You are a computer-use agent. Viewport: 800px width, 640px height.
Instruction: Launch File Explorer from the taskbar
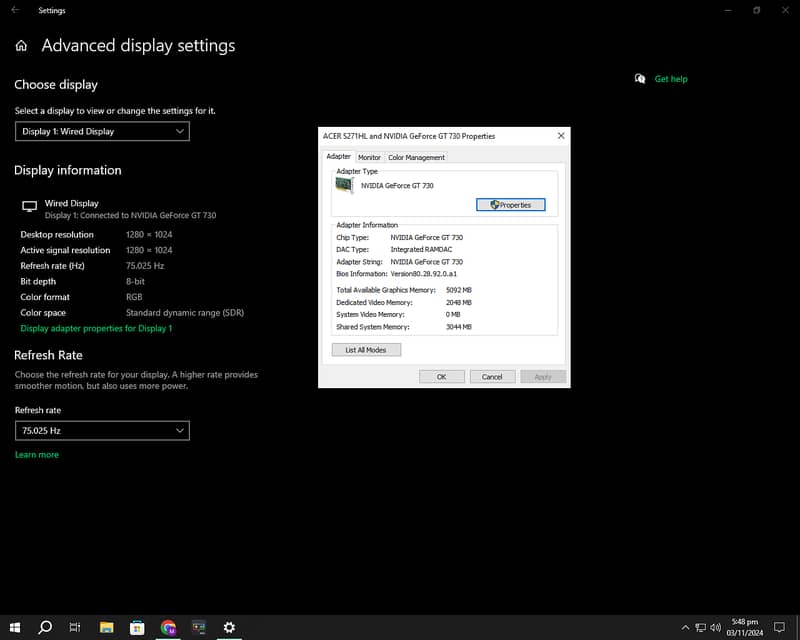(106, 627)
